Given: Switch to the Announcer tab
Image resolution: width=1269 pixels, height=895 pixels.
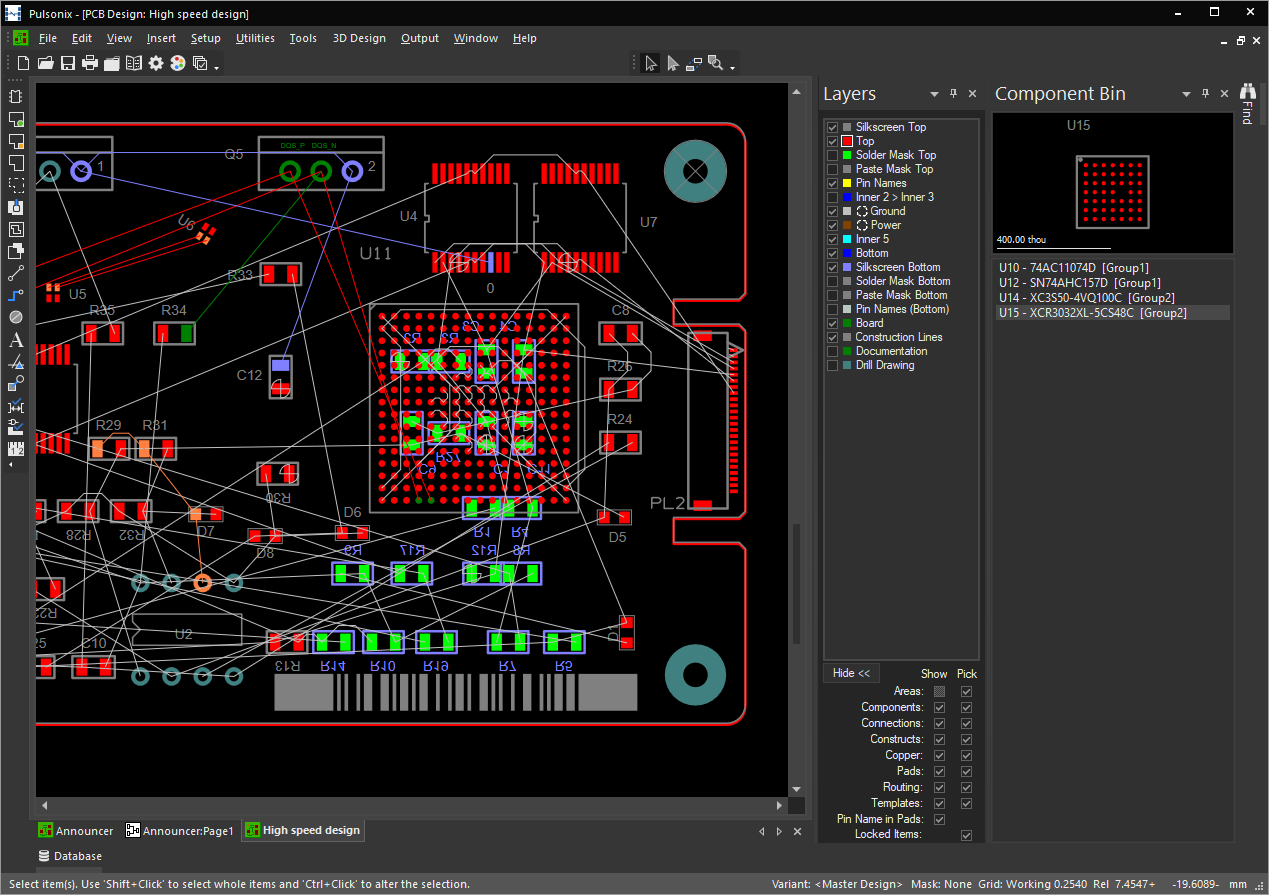Looking at the screenshot, I should [77, 831].
